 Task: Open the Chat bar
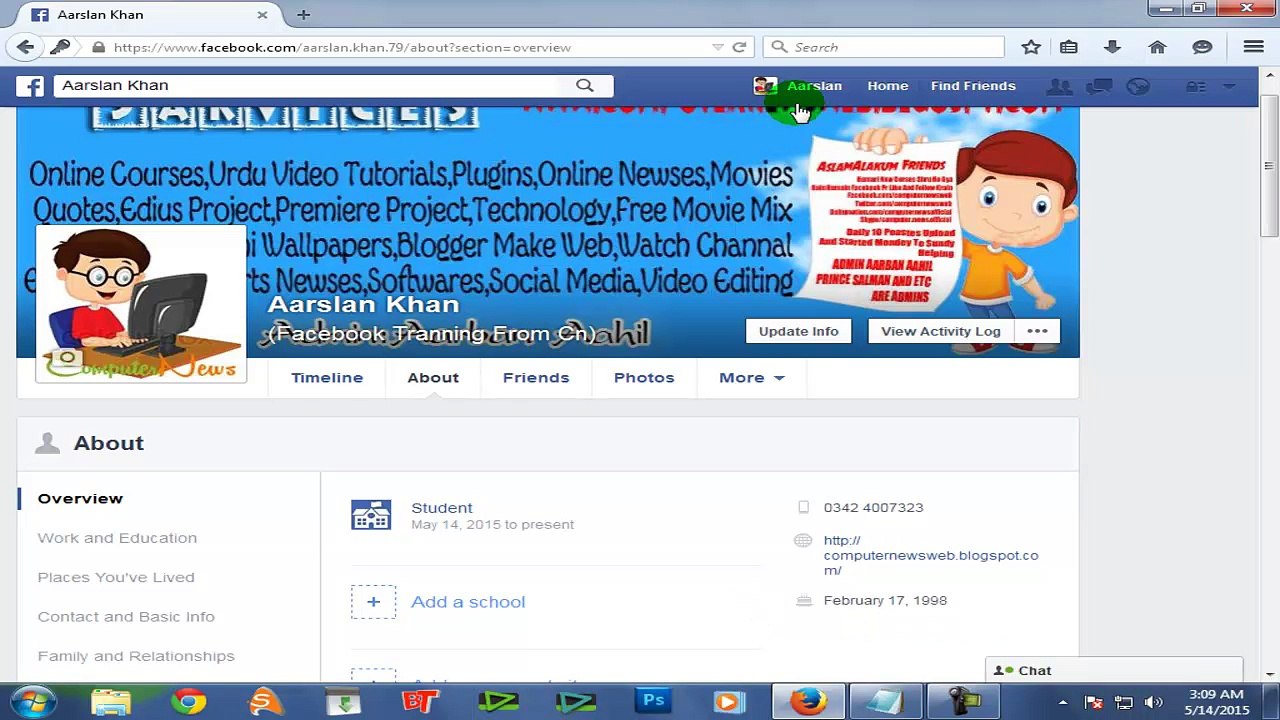1114,670
